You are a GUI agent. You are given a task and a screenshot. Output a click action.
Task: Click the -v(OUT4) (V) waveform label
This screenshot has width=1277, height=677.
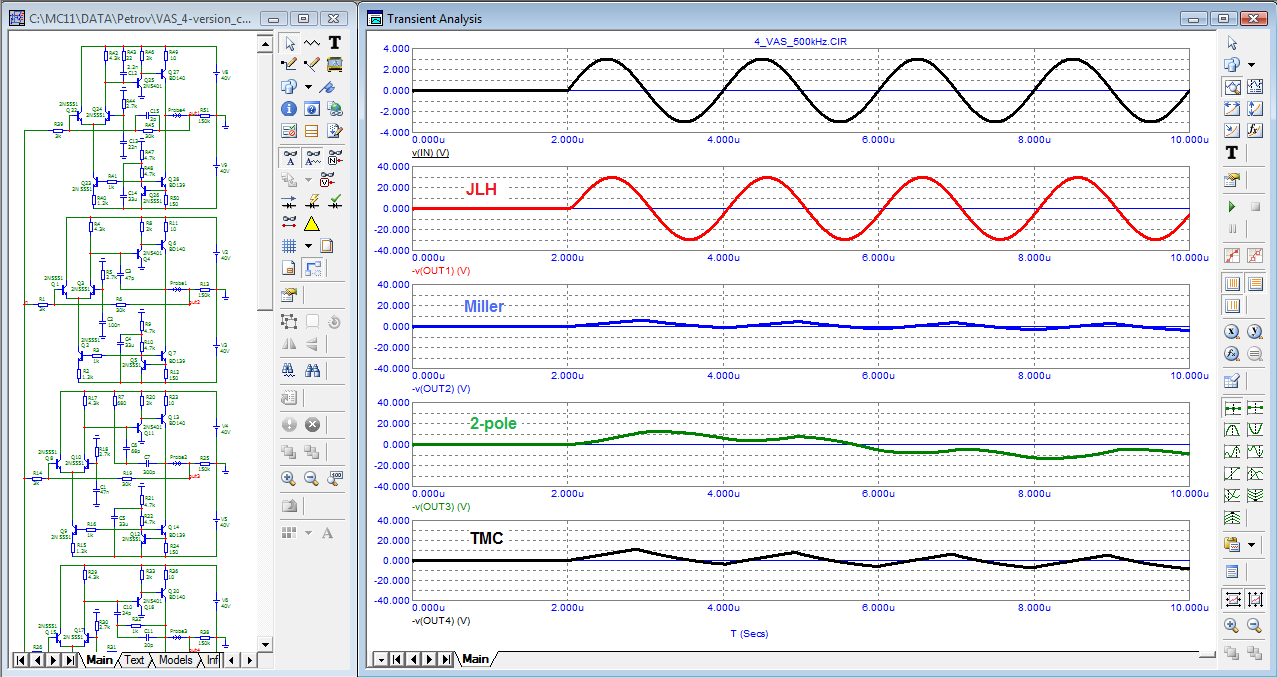point(440,620)
